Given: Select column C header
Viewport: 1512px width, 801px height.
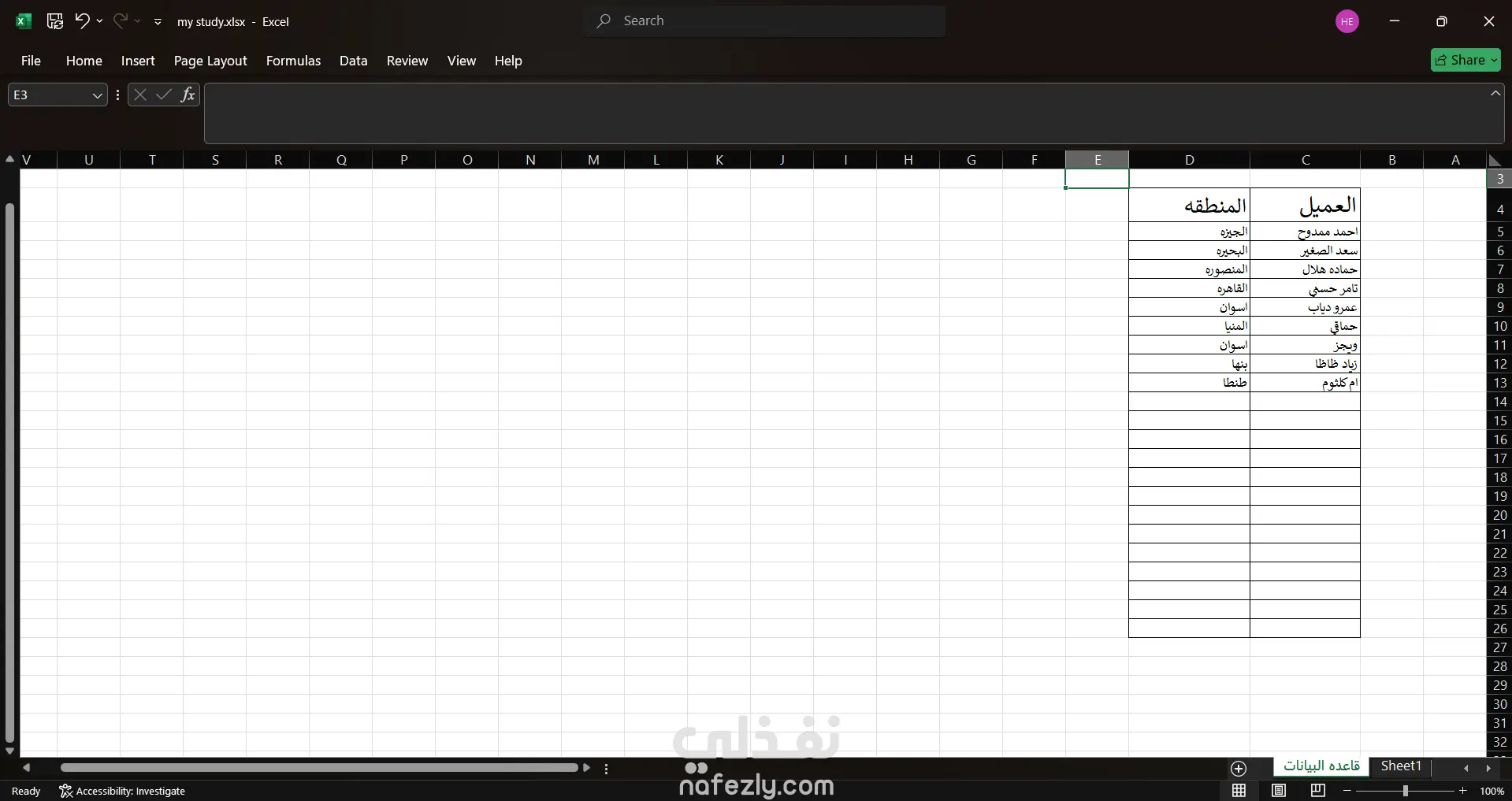Looking at the screenshot, I should click(x=1305, y=160).
